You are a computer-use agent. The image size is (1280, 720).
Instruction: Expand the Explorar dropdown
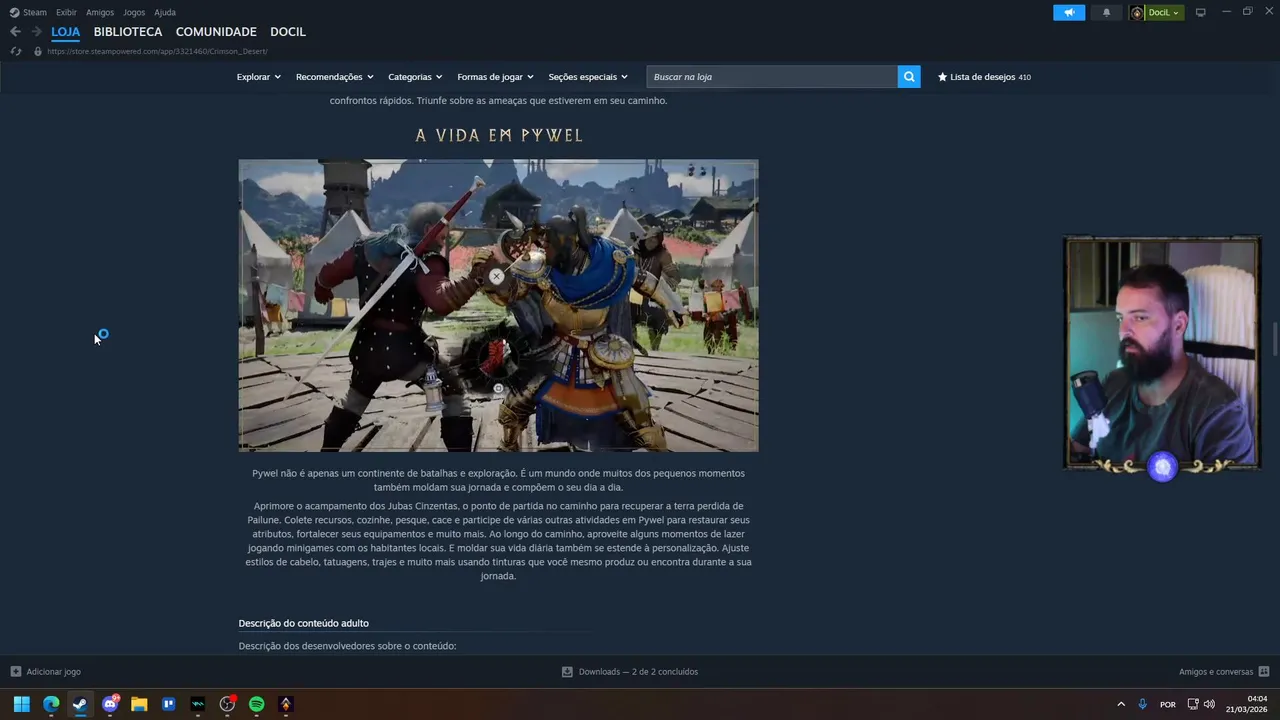point(258,77)
